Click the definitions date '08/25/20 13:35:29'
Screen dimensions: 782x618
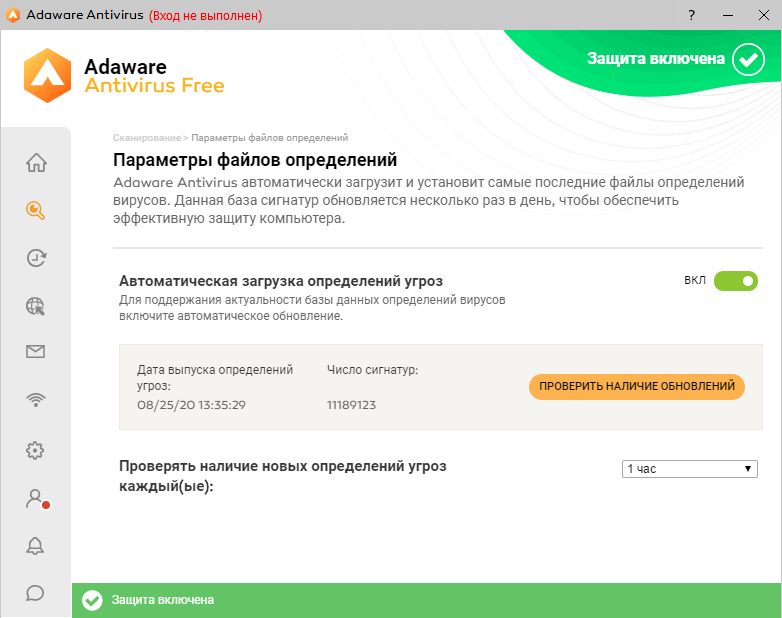192,405
